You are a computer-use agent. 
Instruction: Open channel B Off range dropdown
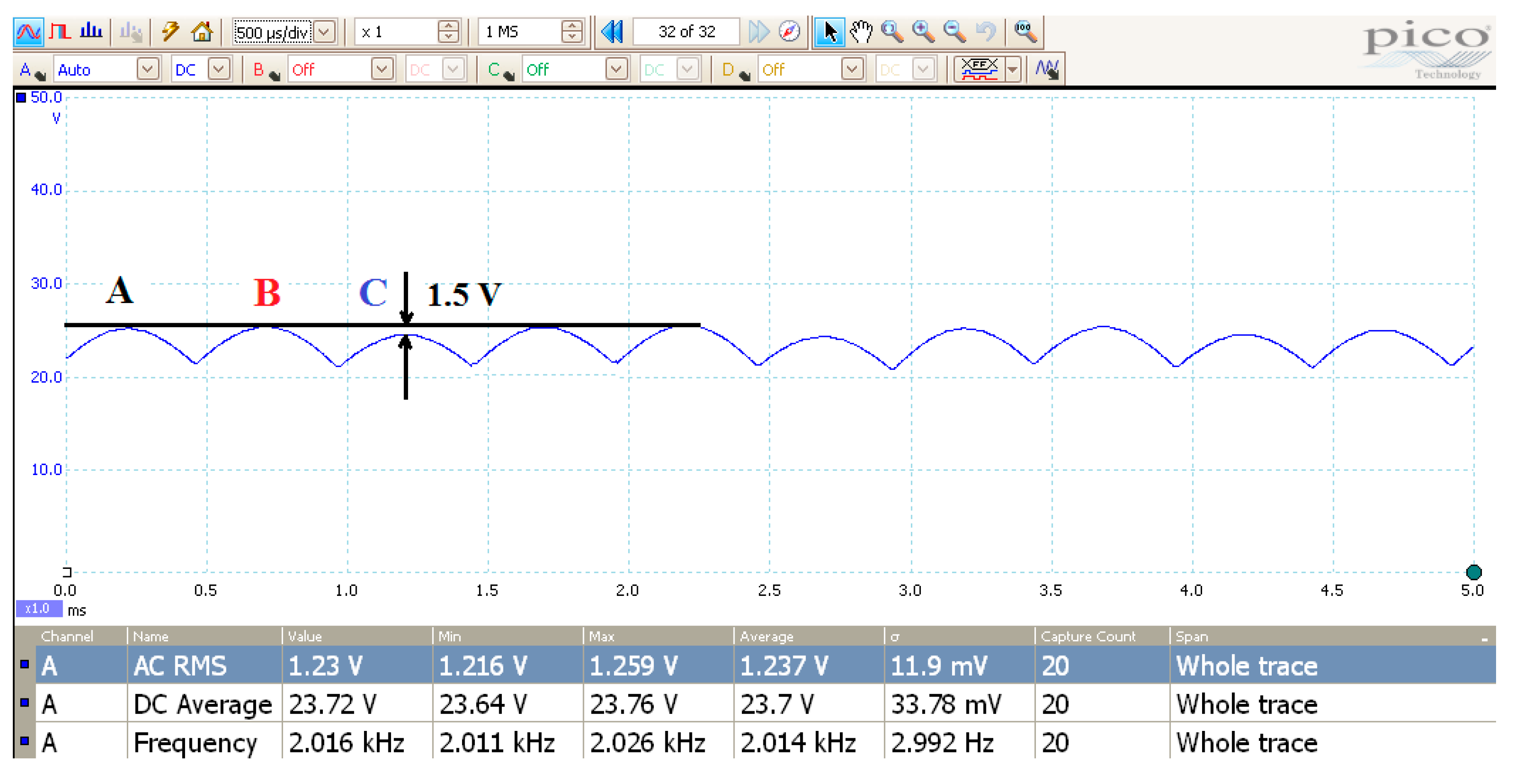click(x=382, y=69)
